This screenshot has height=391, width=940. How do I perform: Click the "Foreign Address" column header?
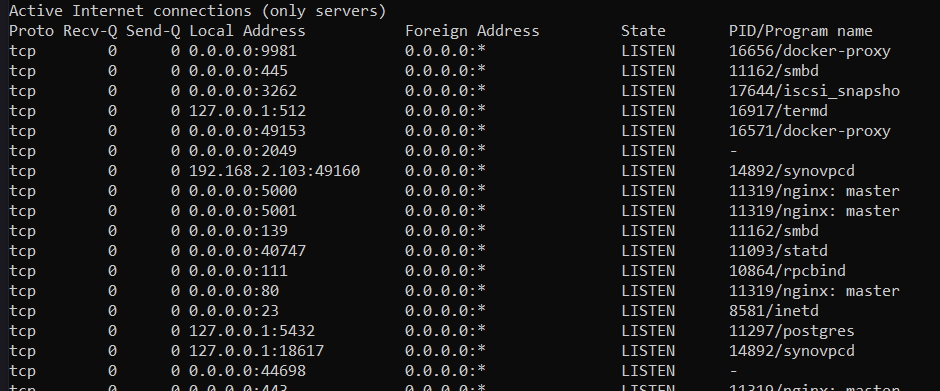(472, 31)
